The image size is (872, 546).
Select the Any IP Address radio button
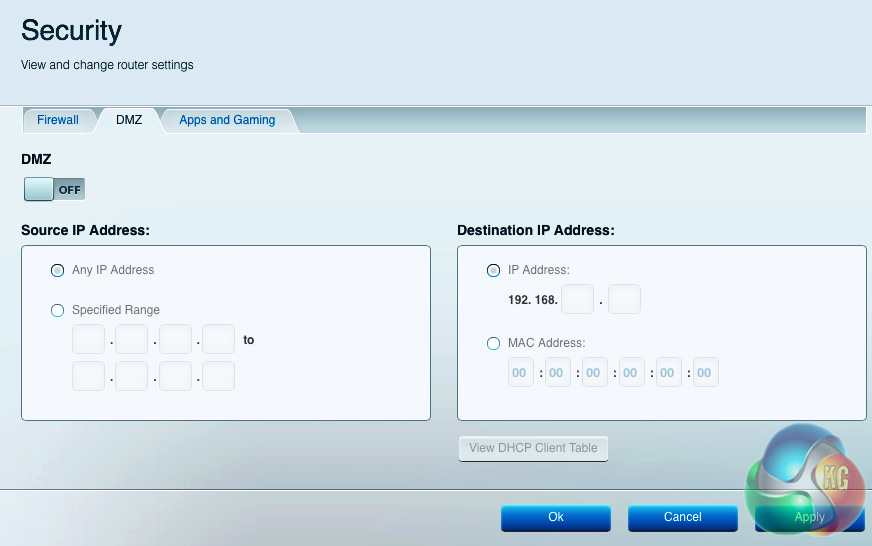tap(57, 271)
